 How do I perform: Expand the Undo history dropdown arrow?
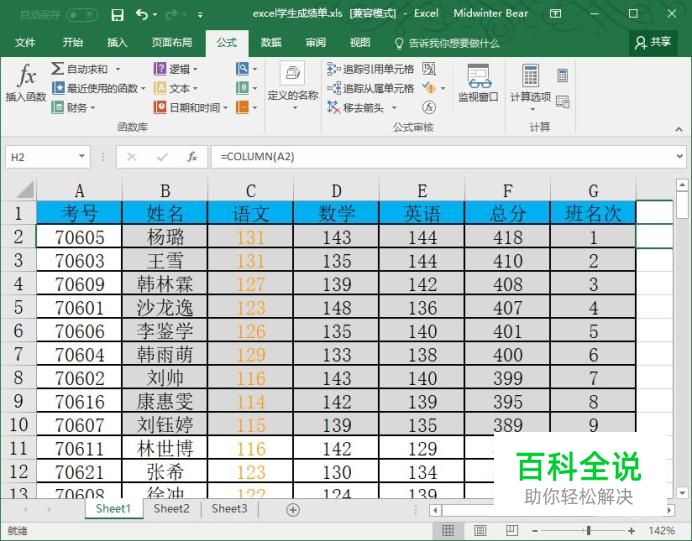click(155, 15)
